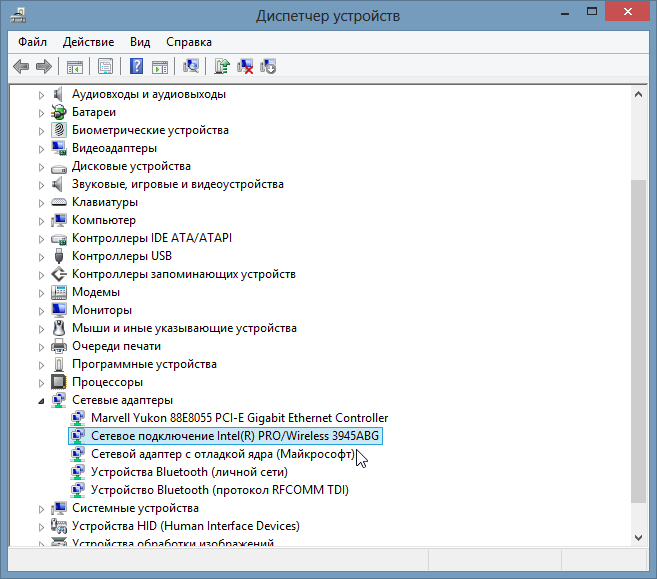Open the Справка menu

click(x=188, y=42)
